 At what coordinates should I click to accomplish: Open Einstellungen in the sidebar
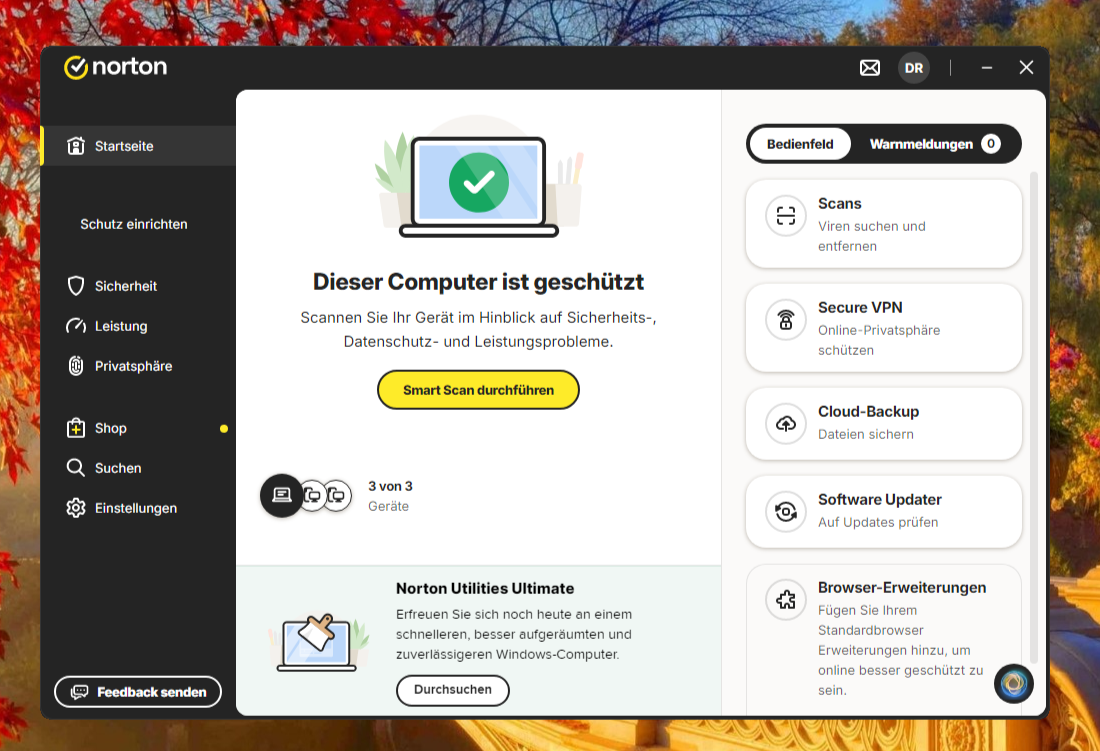135,508
